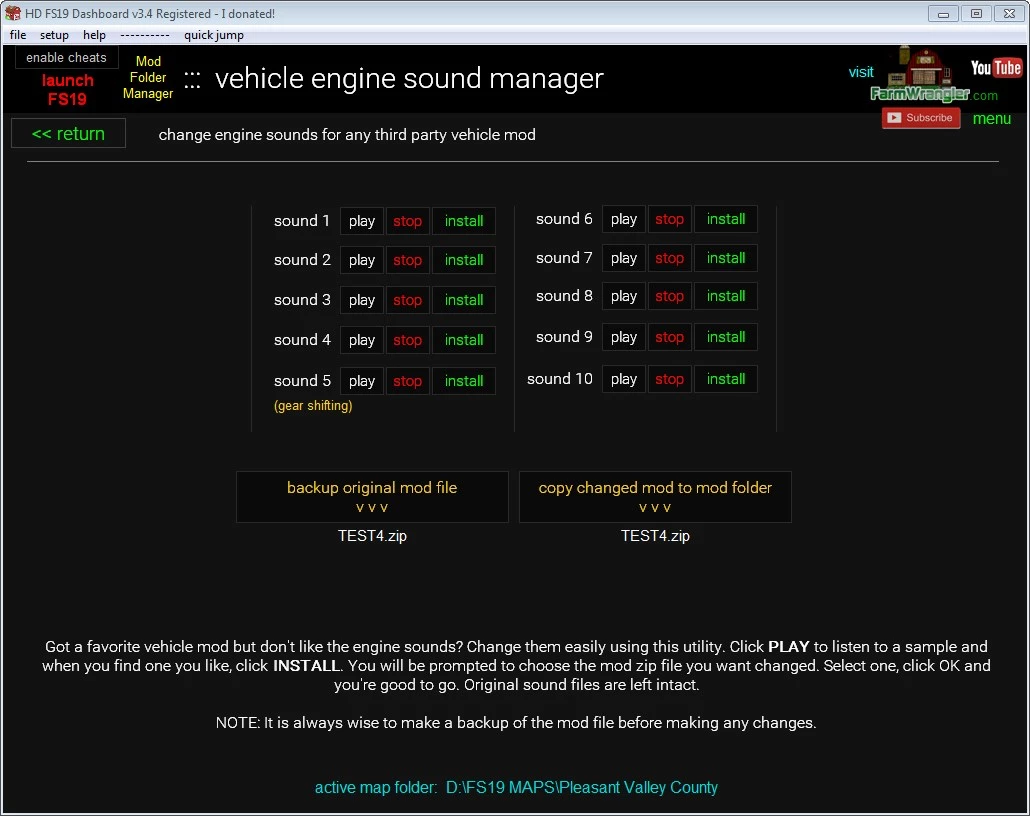Stop playback of sound 8
1030x816 pixels.
[669, 296]
